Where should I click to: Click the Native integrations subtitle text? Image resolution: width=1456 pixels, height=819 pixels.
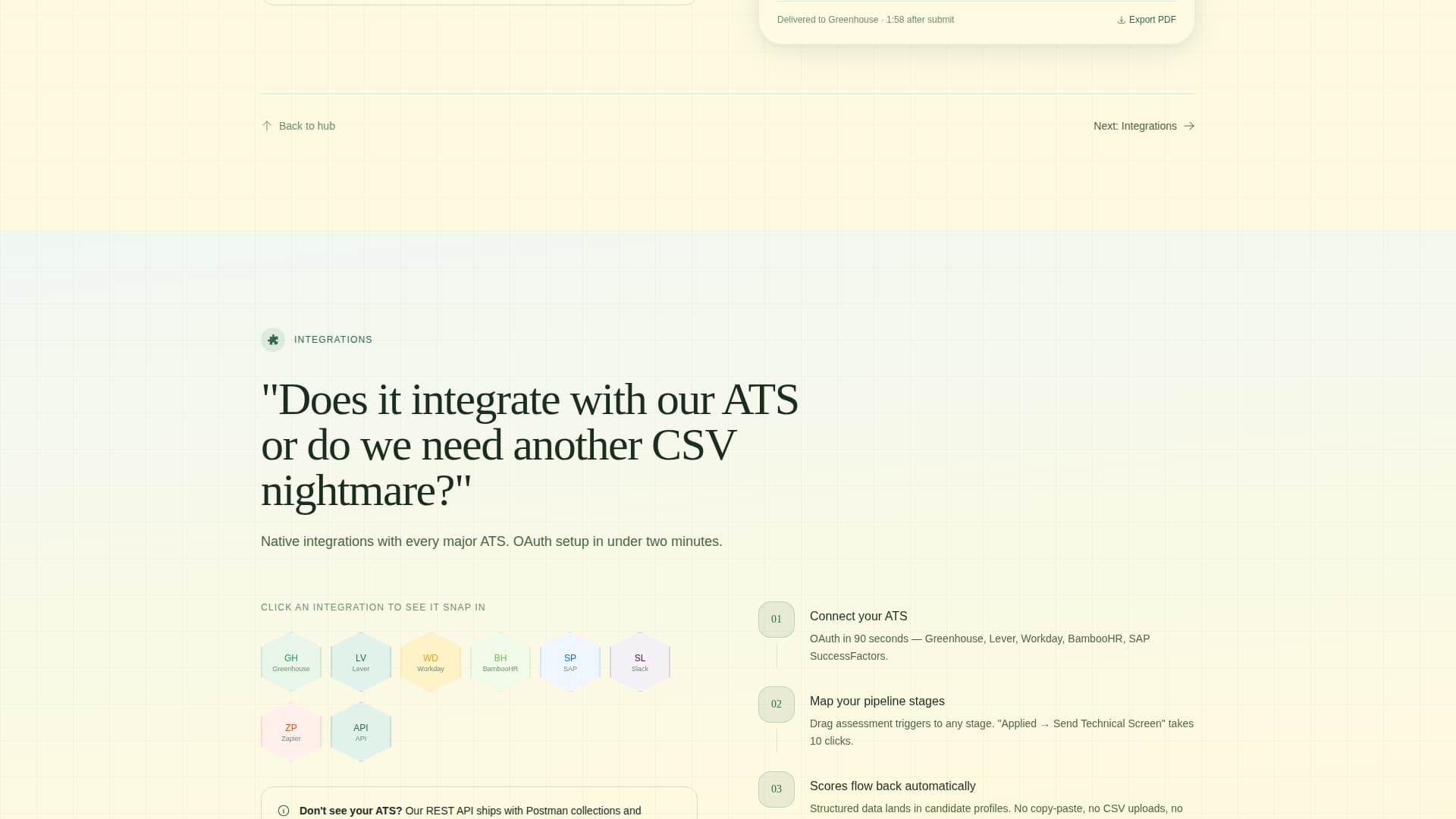(491, 541)
